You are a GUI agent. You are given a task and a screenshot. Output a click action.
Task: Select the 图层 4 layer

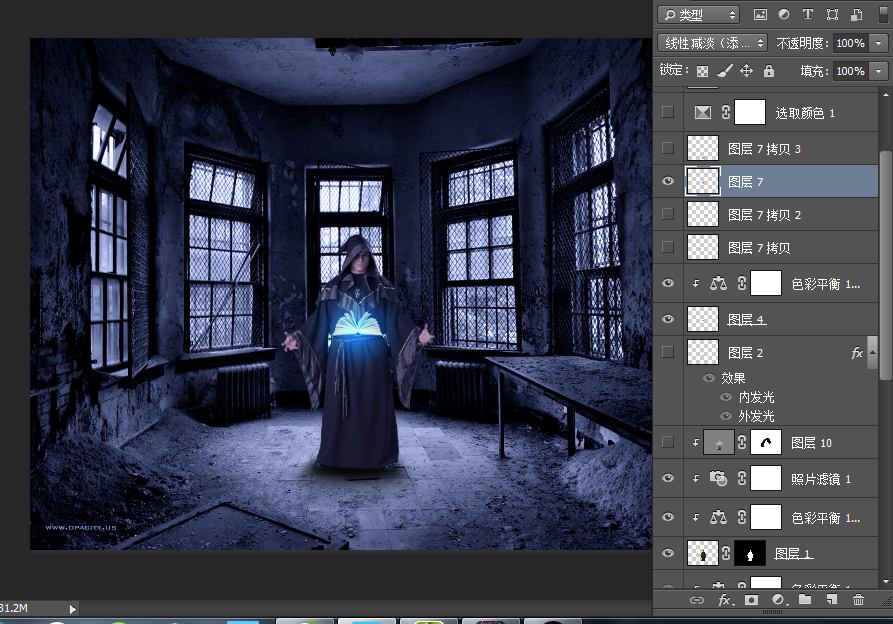(747, 320)
